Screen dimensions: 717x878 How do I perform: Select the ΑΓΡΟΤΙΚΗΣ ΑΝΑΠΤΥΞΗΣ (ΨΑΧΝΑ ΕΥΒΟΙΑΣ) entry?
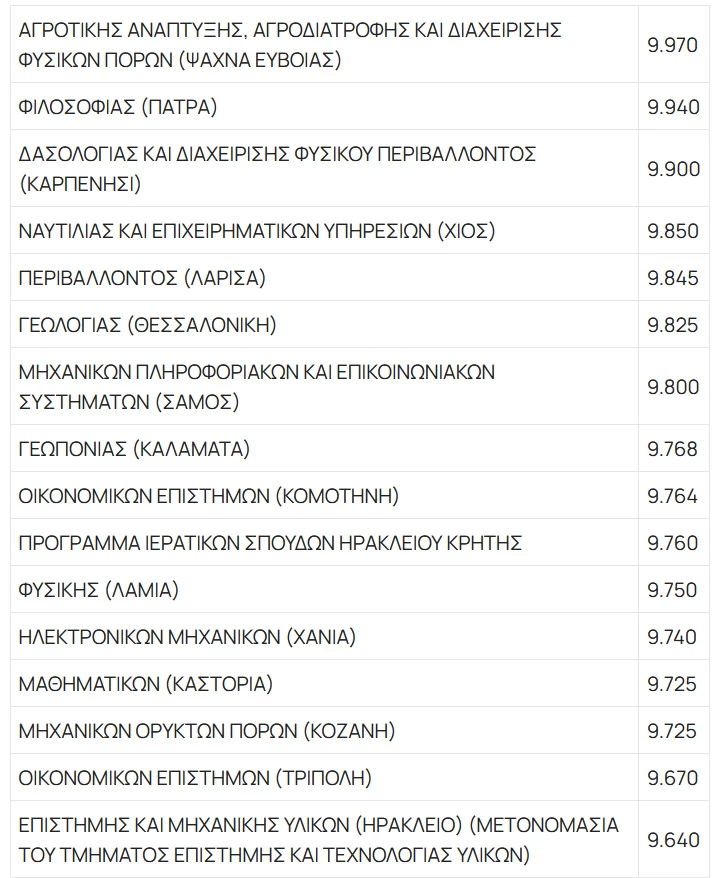[x=290, y=45]
